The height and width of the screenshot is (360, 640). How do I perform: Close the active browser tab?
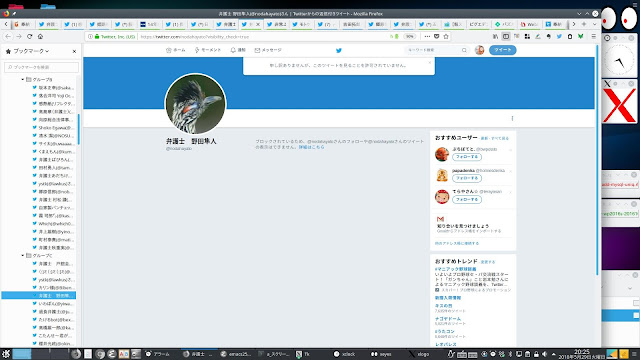258,24
